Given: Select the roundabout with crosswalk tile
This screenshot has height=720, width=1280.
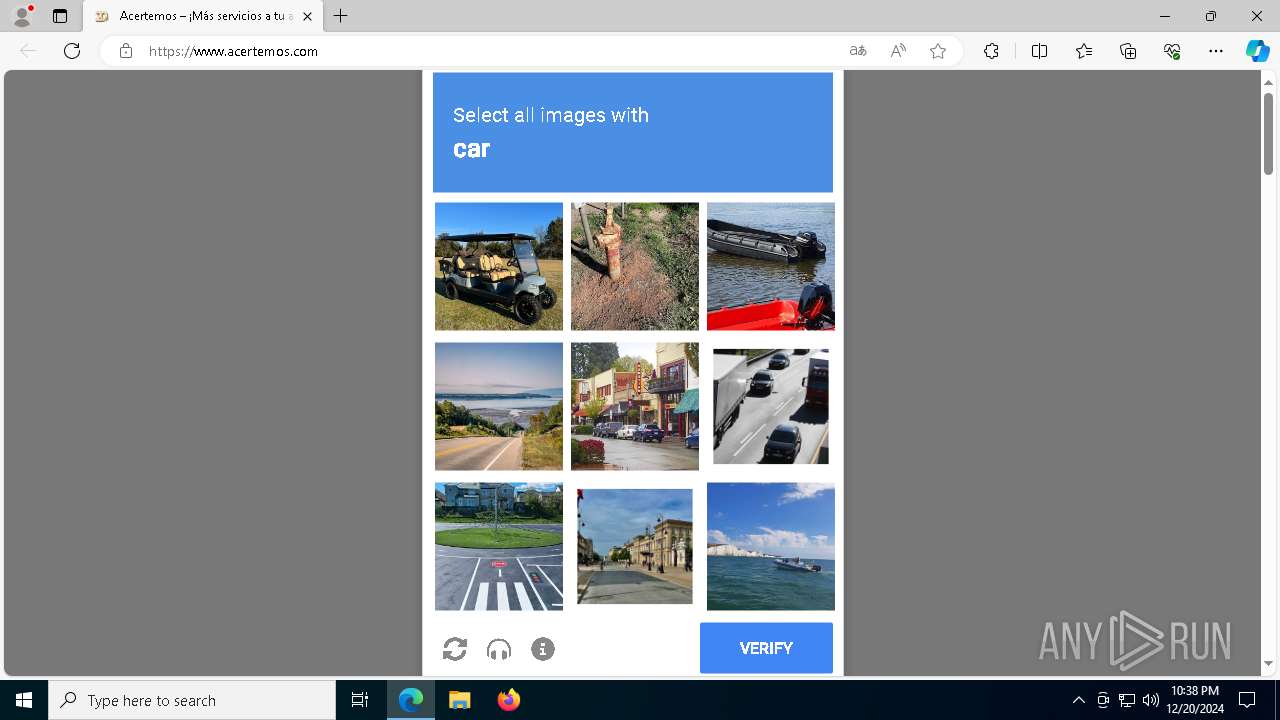Looking at the screenshot, I should (499, 546).
